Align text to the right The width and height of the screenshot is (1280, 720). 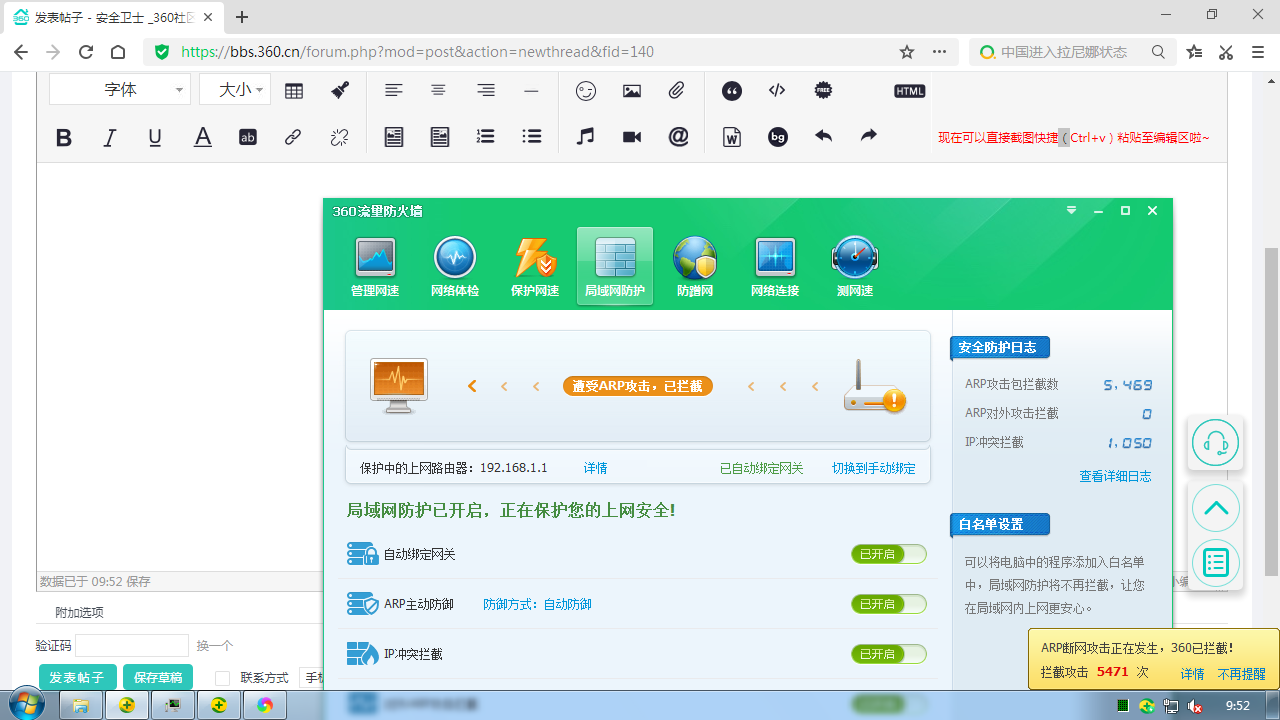coord(486,91)
